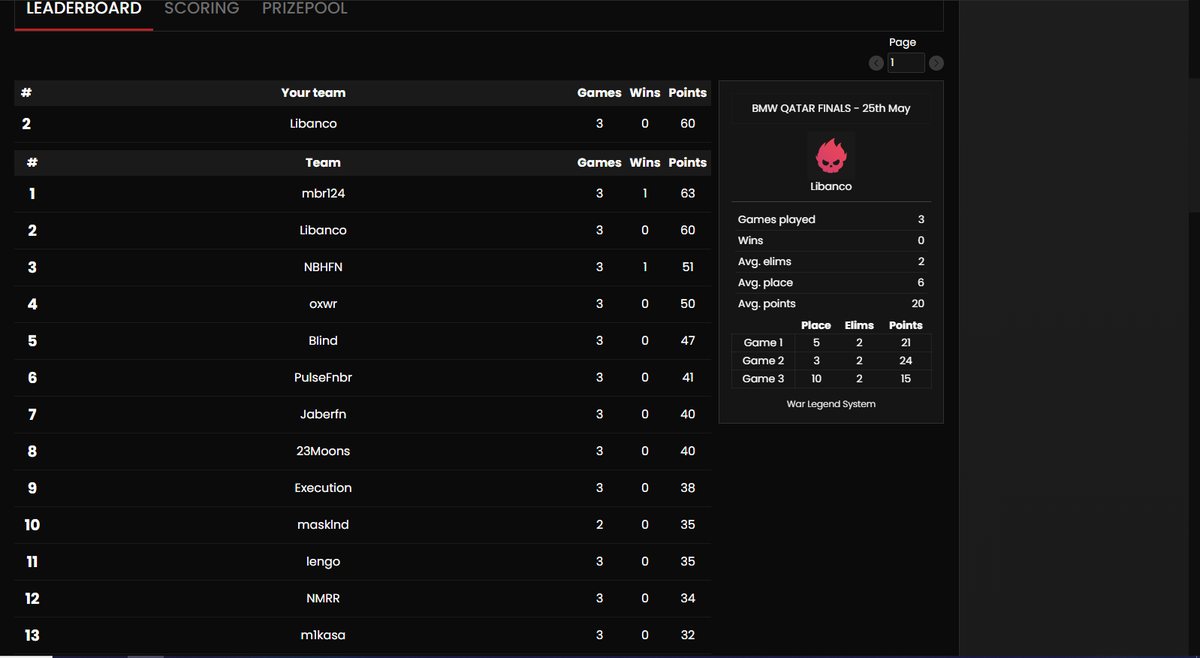Image resolution: width=1200 pixels, height=658 pixels.
Task: Click NBHFN's points value 51
Action: tap(688, 267)
